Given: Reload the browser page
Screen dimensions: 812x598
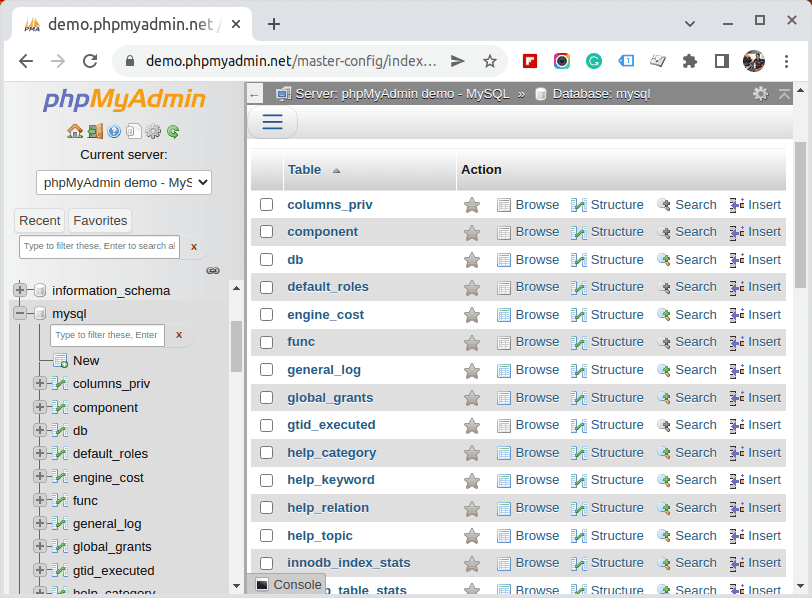Looking at the screenshot, I should pyautogui.click(x=90, y=61).
